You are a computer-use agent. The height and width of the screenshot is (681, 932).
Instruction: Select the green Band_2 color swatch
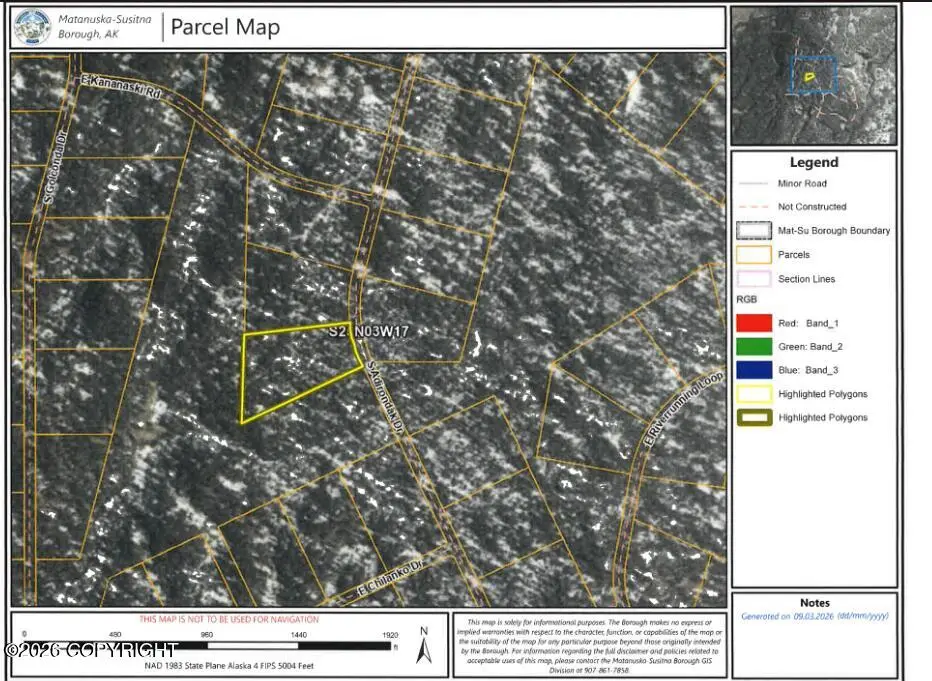point(753,347)
